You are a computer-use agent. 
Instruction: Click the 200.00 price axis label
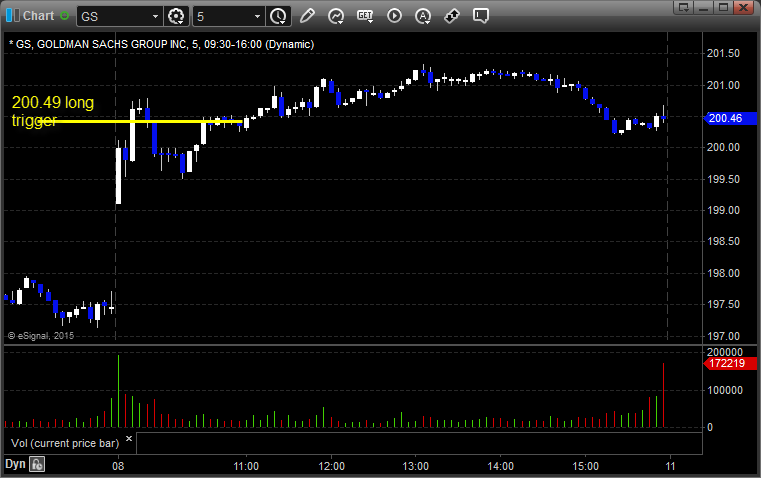(723, 148)
